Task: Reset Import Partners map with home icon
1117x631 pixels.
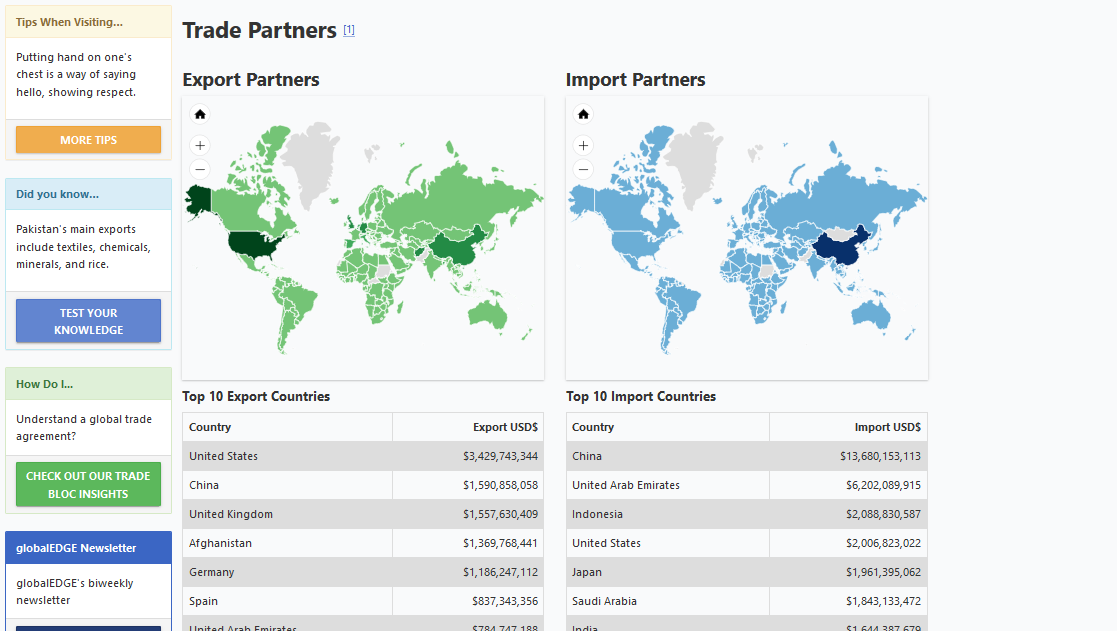Action: coord(583,114)
